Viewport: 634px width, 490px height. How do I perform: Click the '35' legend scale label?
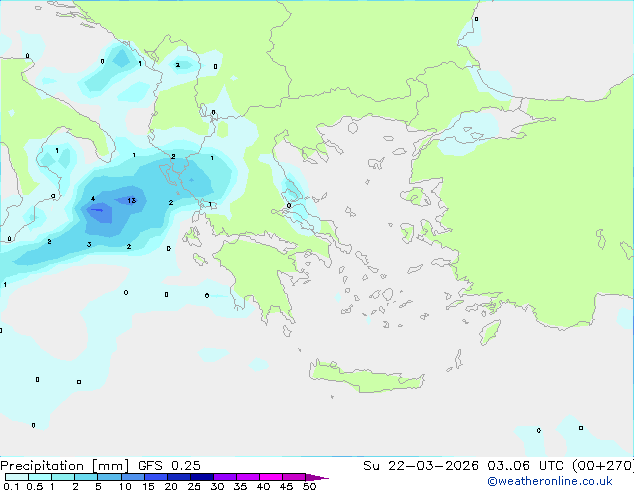(x=240, y=486)
